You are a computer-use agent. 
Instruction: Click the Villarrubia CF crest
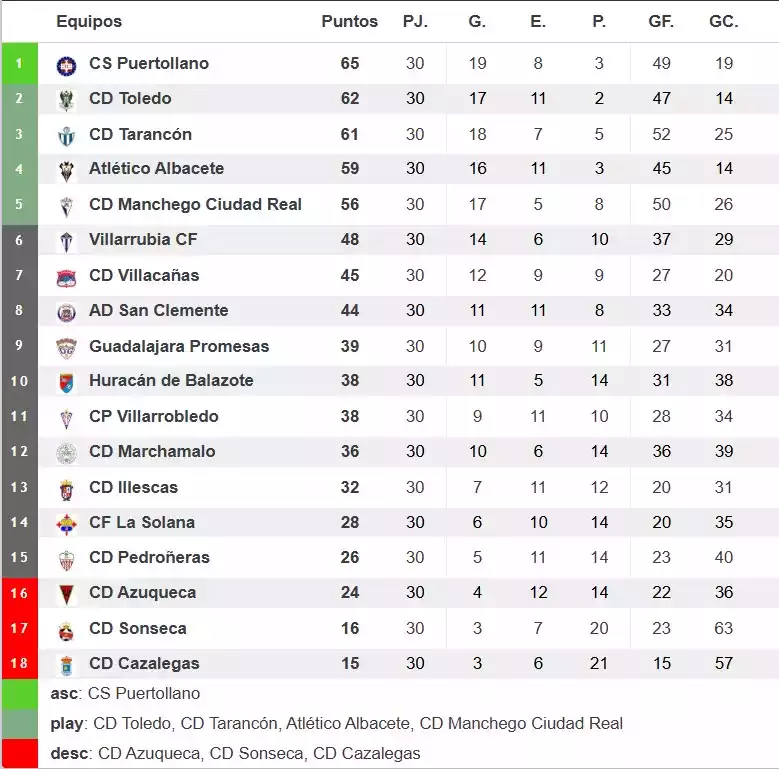[66, 241]
